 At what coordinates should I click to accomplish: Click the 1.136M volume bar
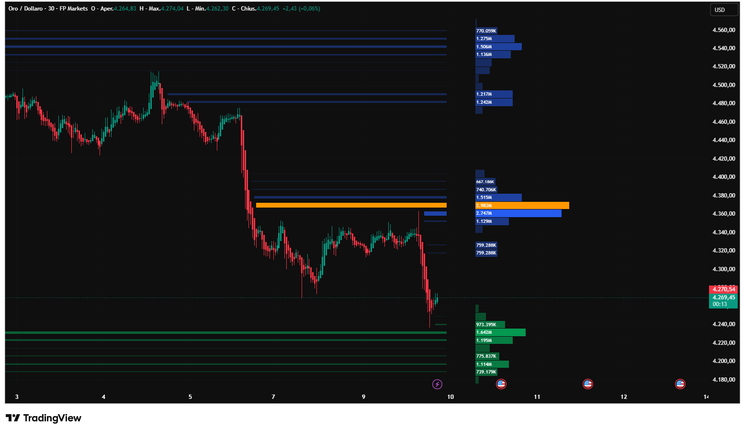pyautogui.click(x=493, y=55)
